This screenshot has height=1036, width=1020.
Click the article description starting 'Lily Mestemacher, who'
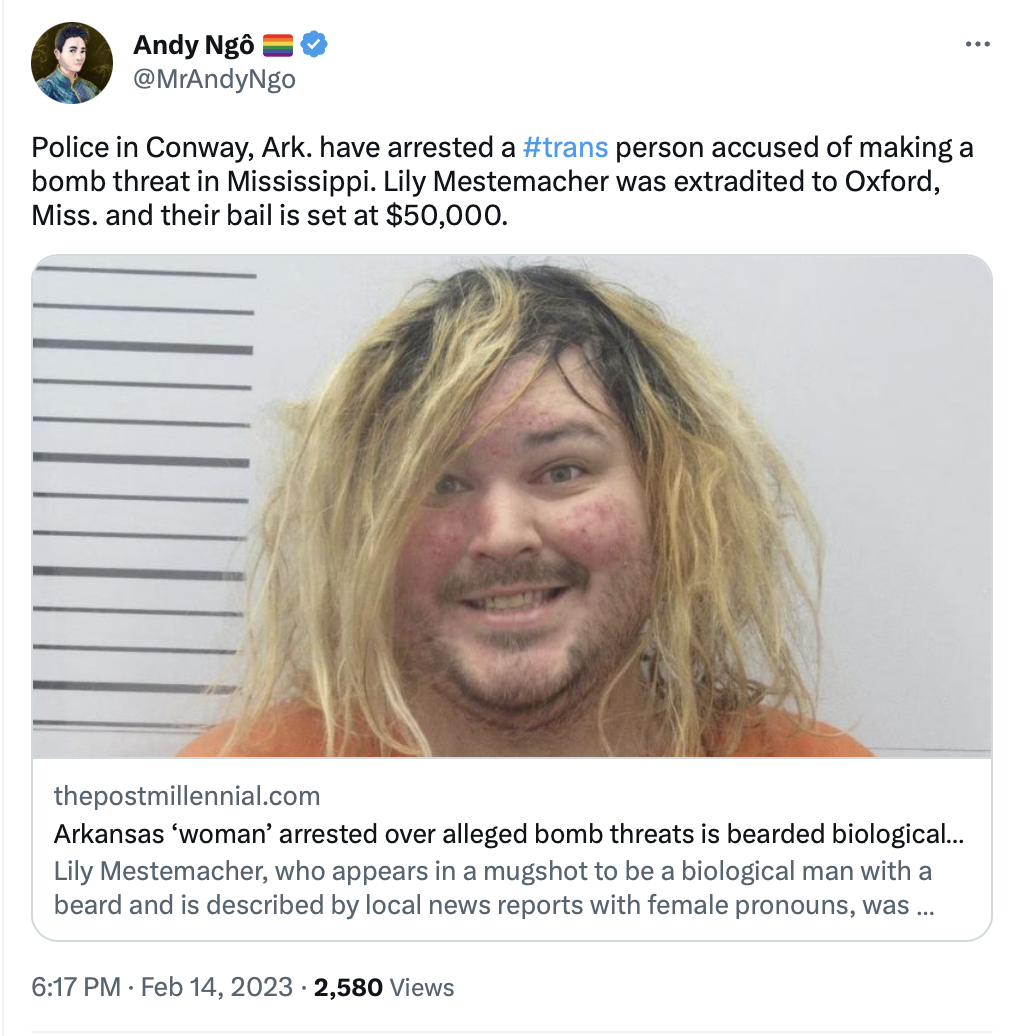pos(494,888)
